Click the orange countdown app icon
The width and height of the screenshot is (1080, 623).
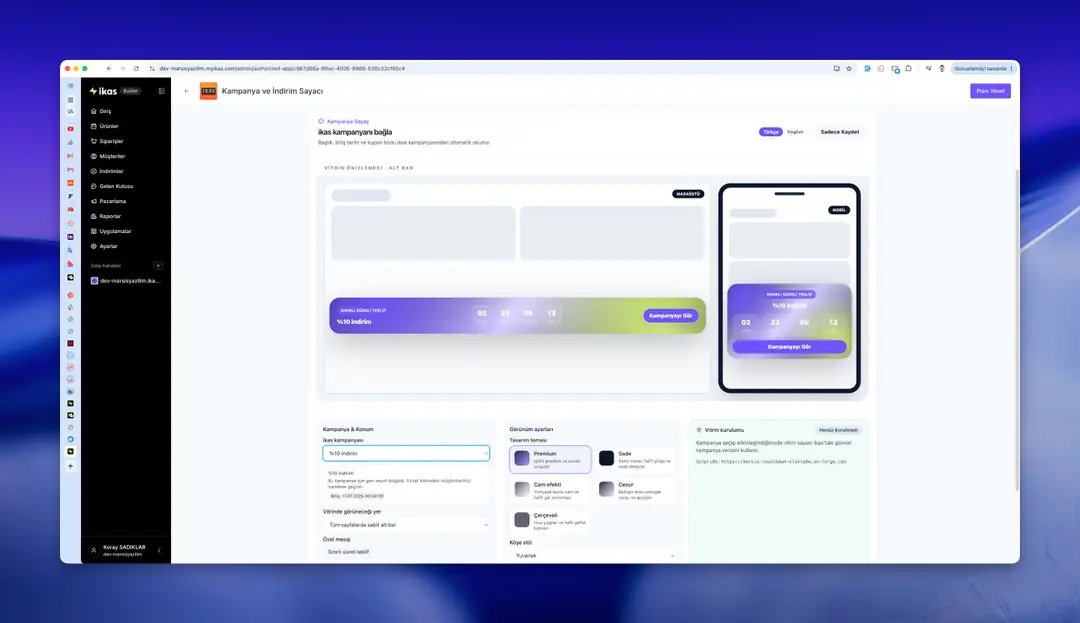coord(208,91)
